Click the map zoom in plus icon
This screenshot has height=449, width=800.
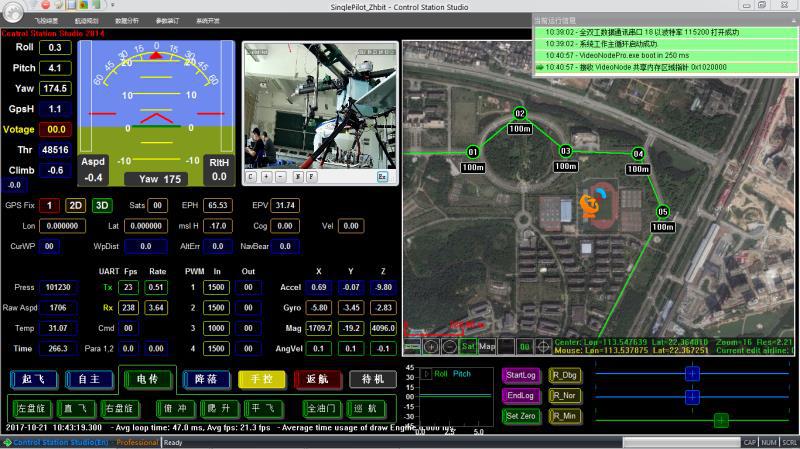click(x=431, y=346)
